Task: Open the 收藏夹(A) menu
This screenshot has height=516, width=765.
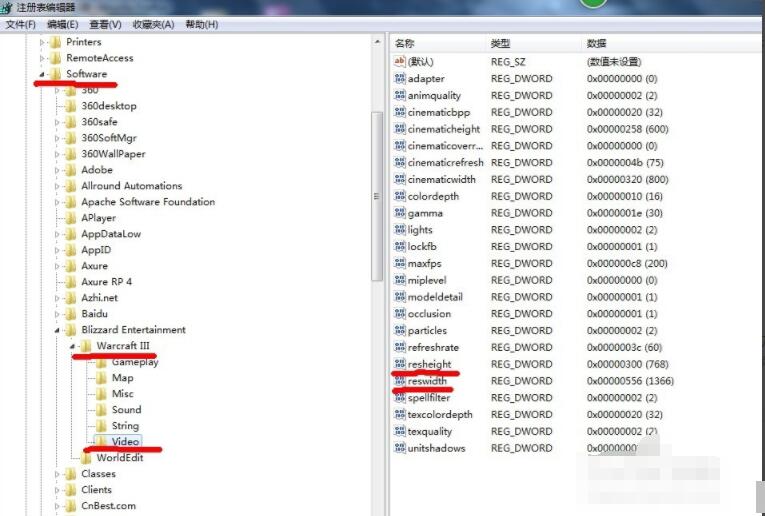Action: (153, 24)
